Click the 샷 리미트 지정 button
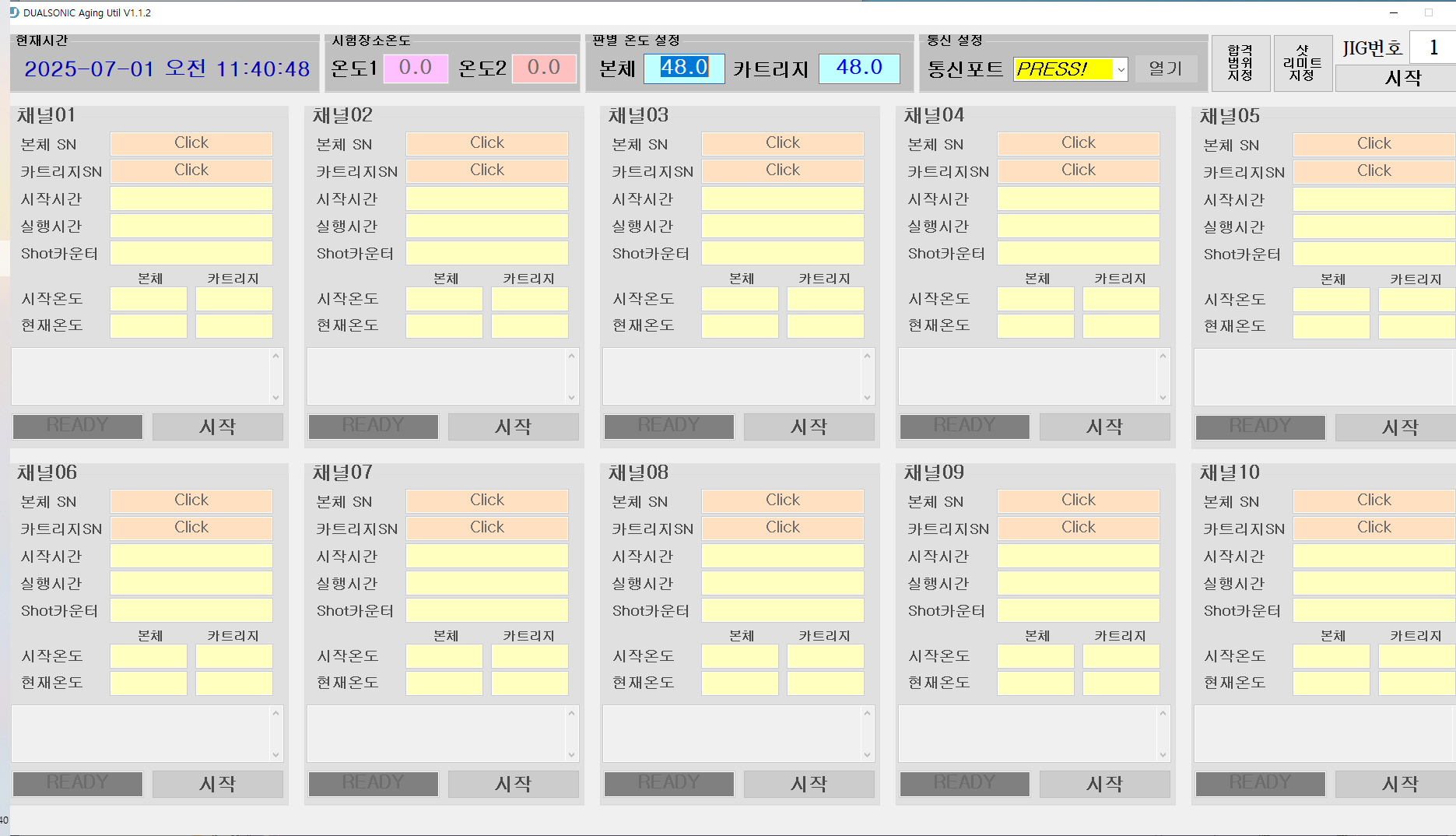This screenshot has width=1456, height=836. (1302, 63)
